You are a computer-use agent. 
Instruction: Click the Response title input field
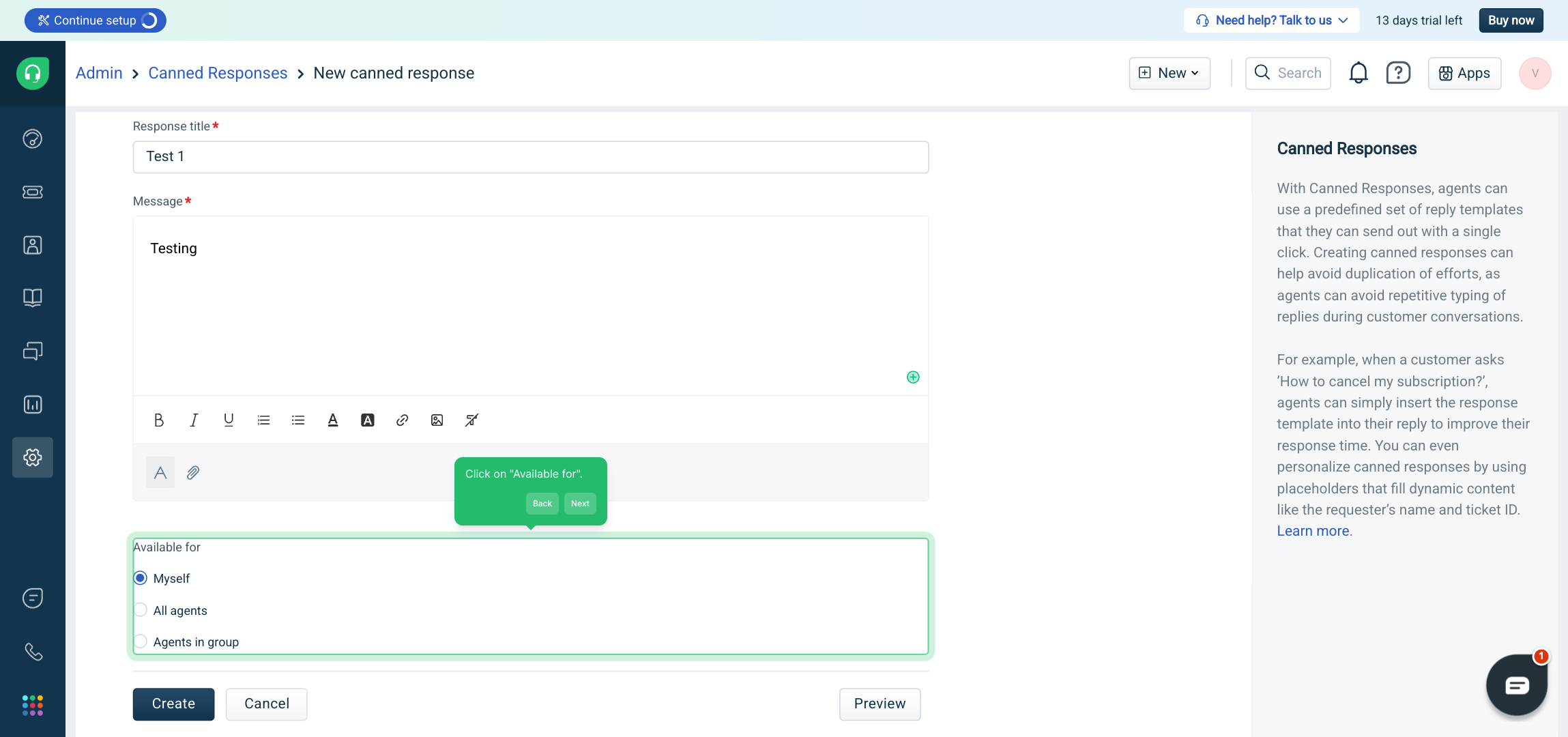[530, 157]
